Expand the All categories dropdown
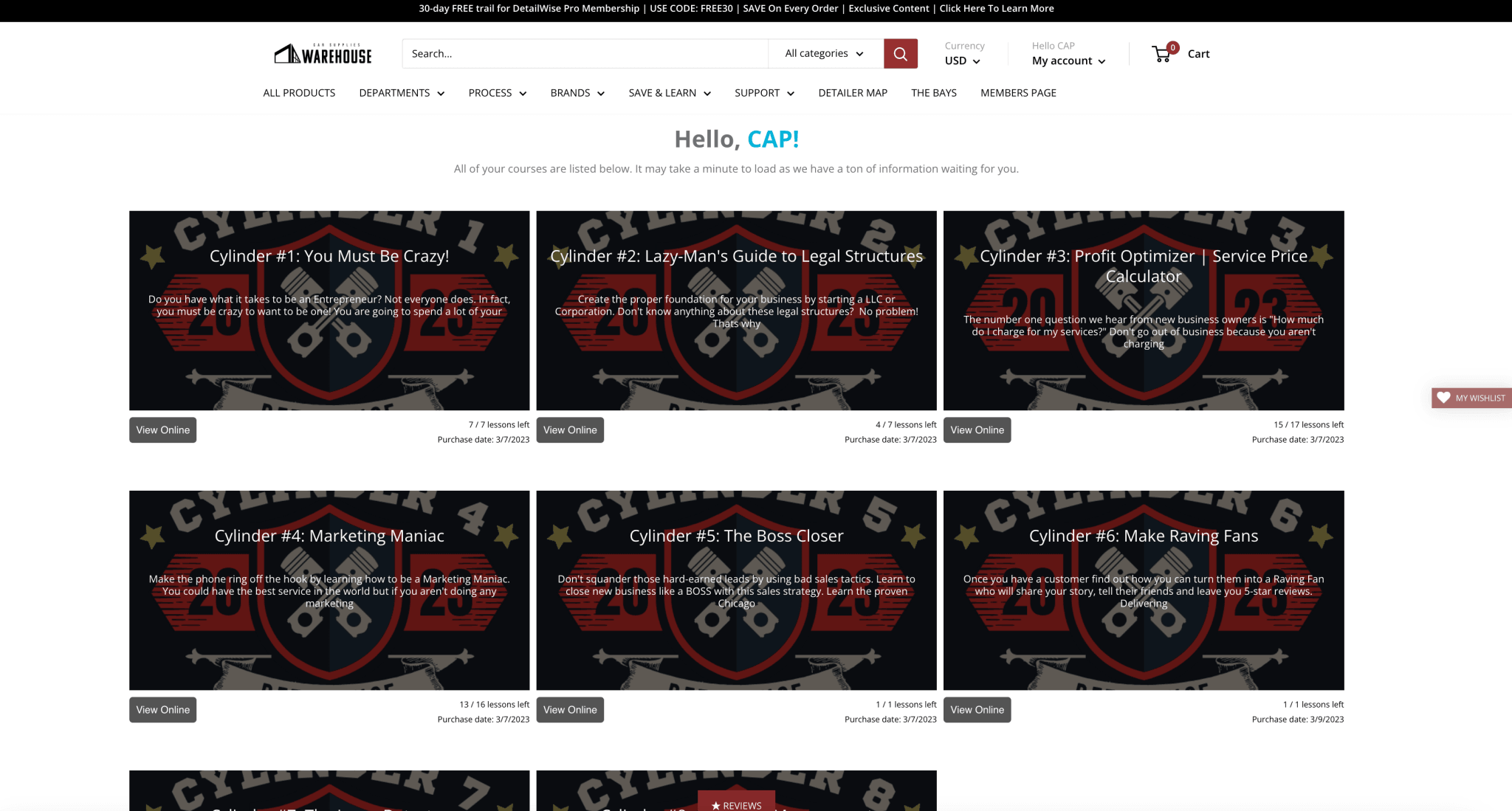This screenshot has height=811, width=1512. pos(824,54)
